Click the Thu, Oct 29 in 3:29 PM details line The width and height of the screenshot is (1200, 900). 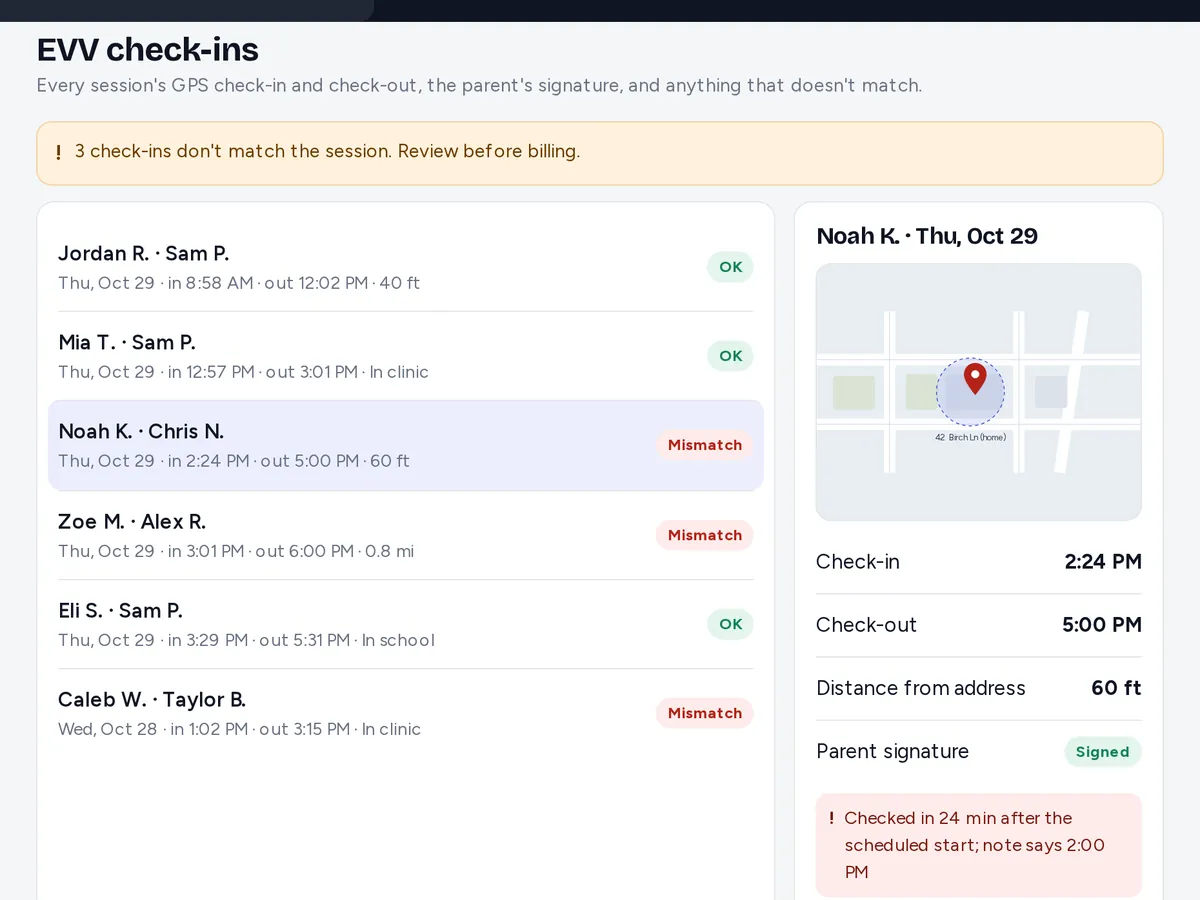click(x=246, y=640)
